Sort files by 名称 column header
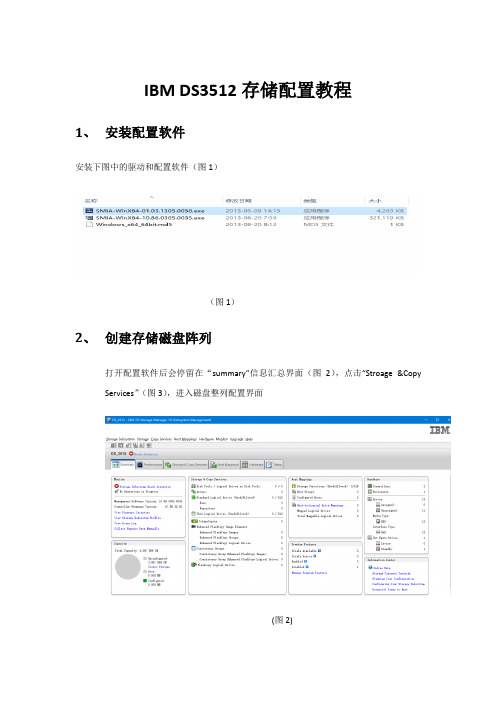The image size is (496, 702). tap(91, 201)
